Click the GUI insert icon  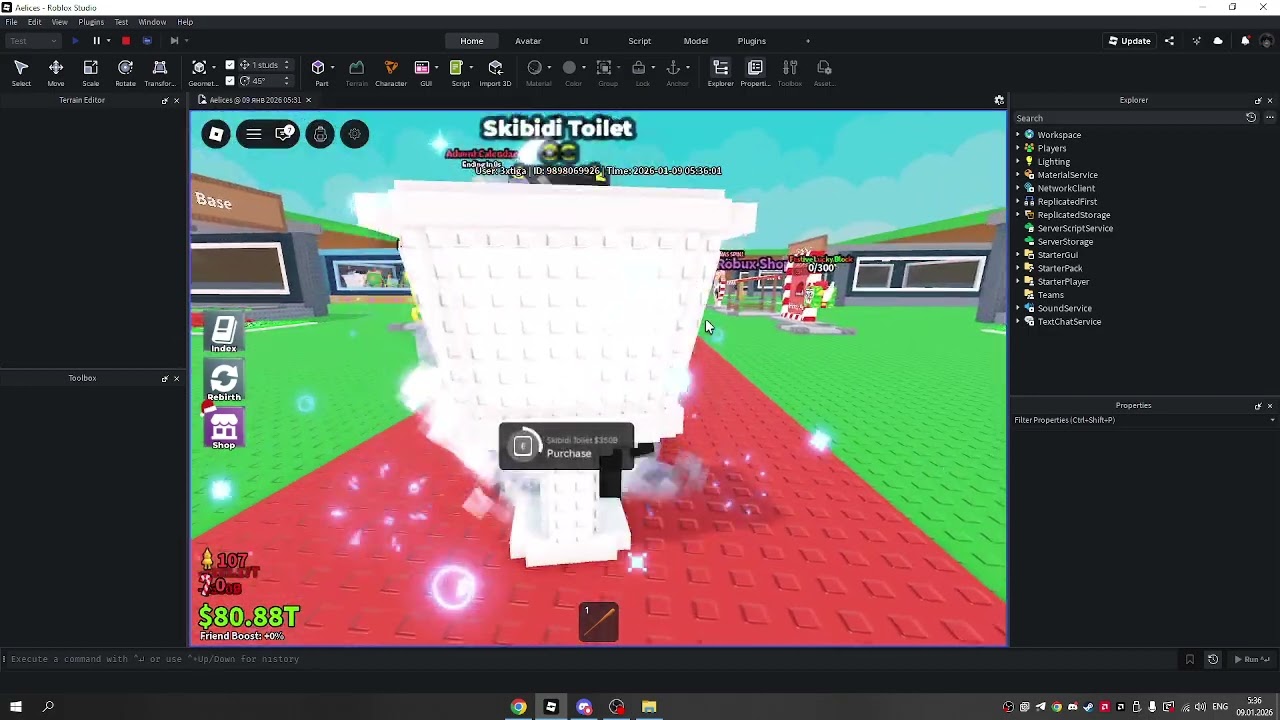click(422, 68)
